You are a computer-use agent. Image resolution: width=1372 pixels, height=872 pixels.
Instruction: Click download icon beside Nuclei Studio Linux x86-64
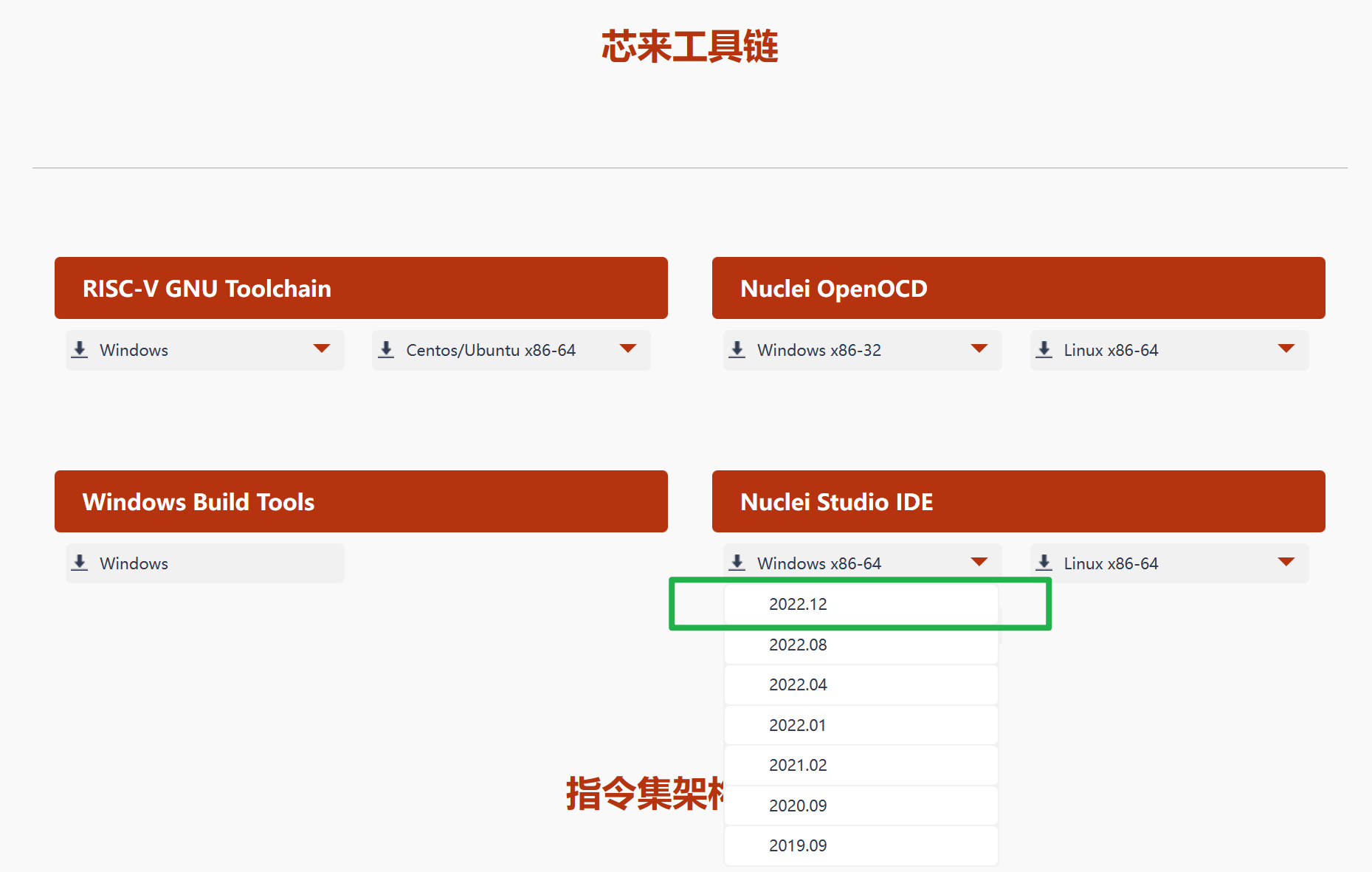coord(1044,563)
